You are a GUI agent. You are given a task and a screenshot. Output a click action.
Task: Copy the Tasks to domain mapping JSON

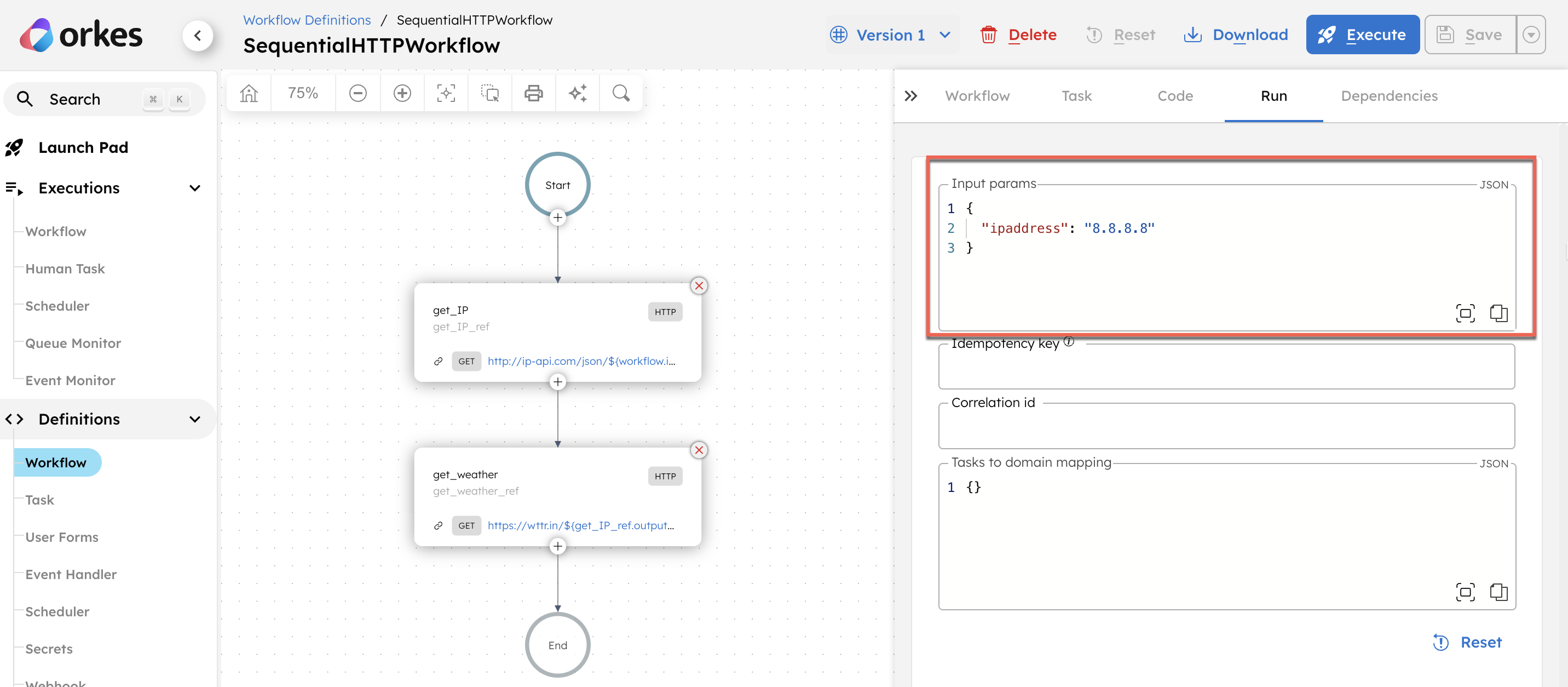(1498, 592)
